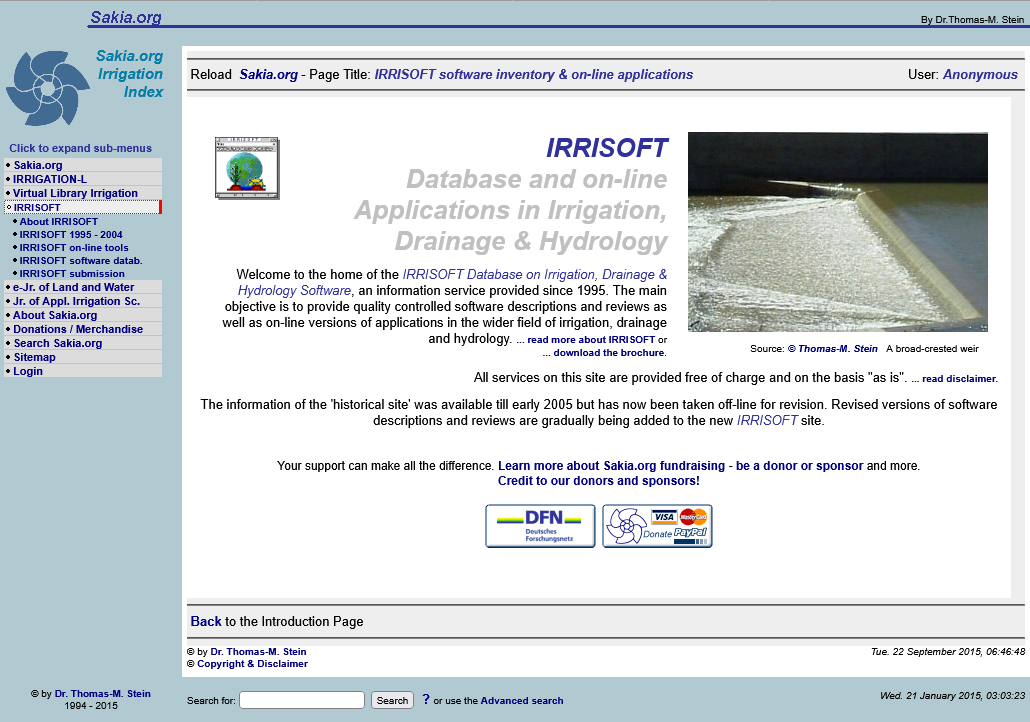
Task: Click 'Click to expand sub-menus' text
Action: coord(80,148)
